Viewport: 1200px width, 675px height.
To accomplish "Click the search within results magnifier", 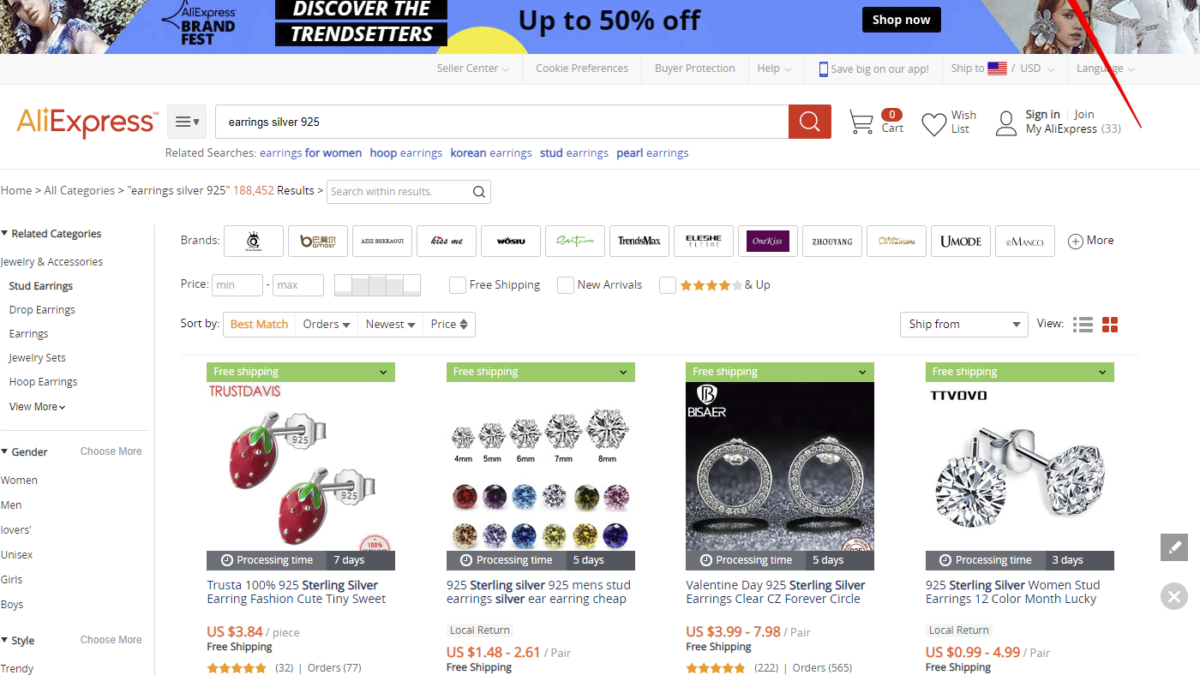I will [x=479, y=192].
